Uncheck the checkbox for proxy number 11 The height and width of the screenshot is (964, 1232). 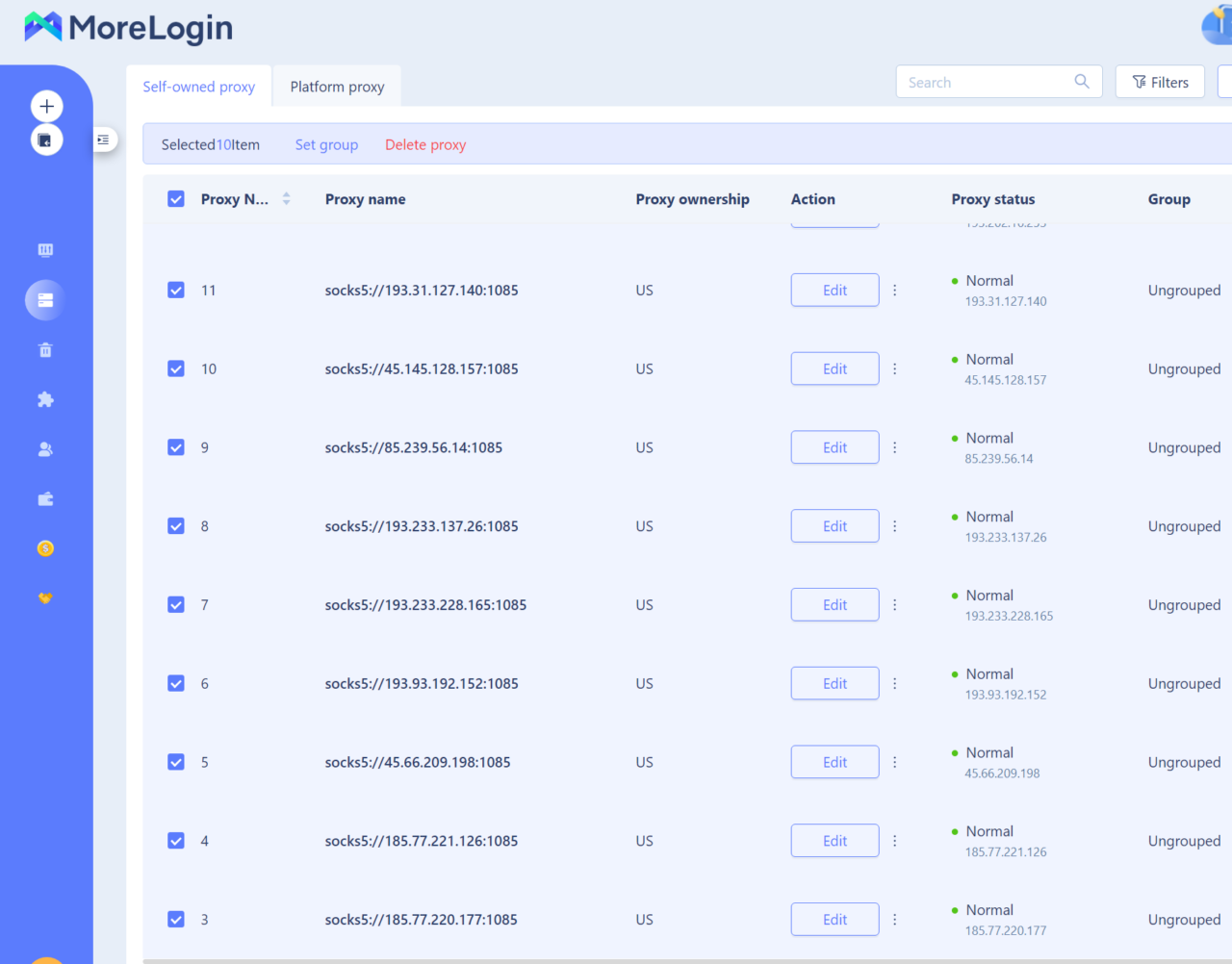click(x=176, y=291)
